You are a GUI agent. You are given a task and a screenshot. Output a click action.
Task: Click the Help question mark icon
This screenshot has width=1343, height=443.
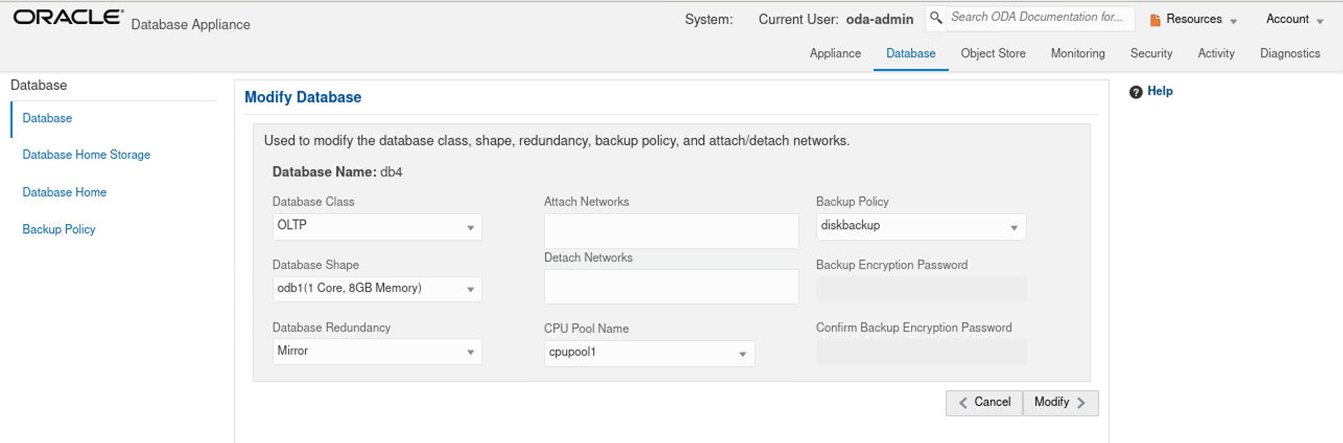pos(1136,92)
